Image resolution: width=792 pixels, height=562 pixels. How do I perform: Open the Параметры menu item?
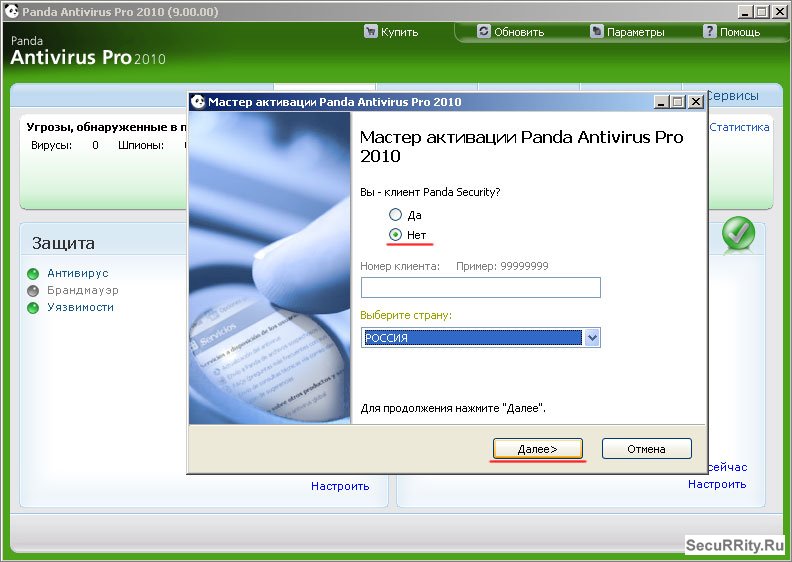click(x=627, y=32)
